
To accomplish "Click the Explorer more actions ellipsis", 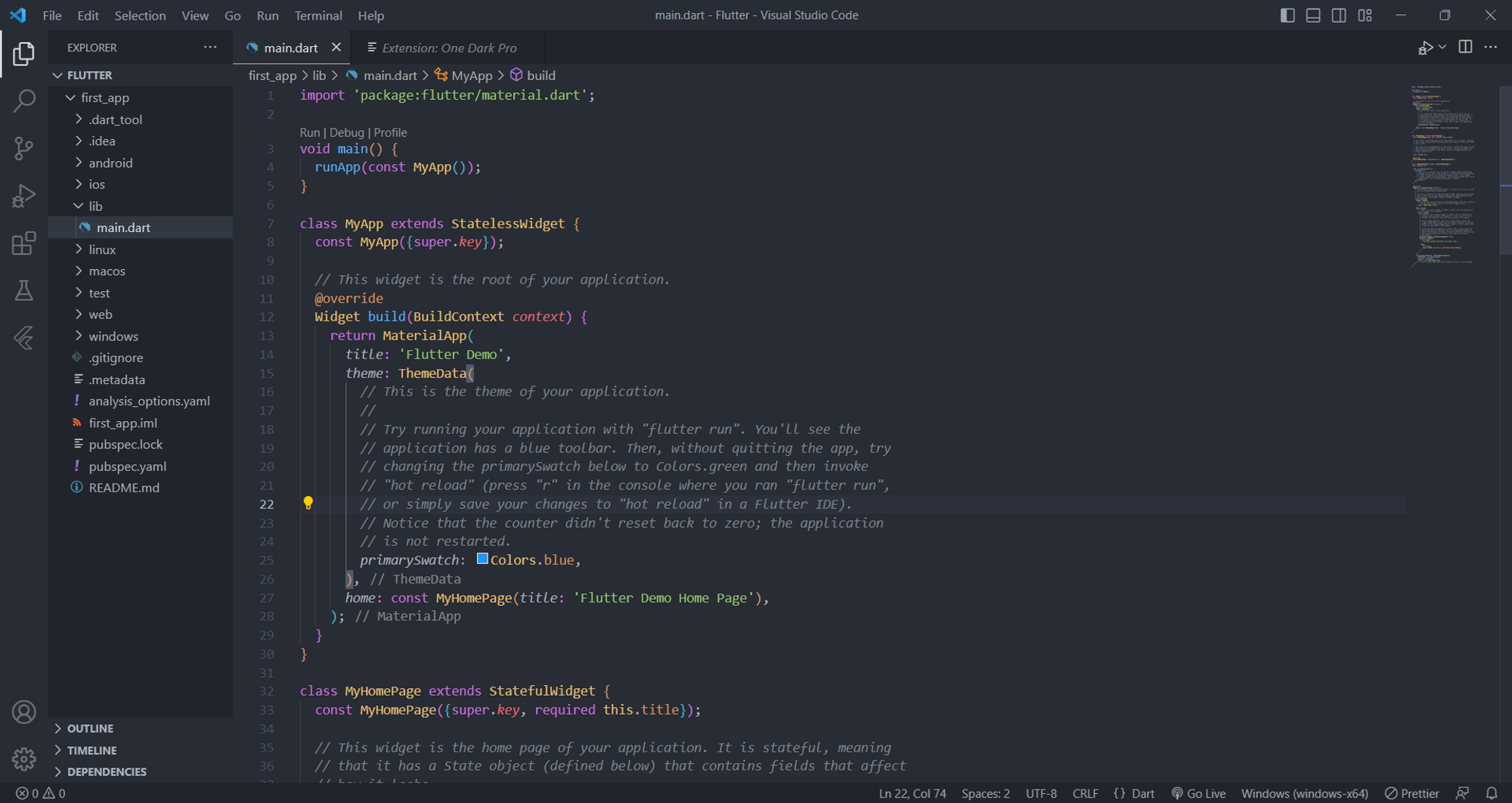I will [210, 47].
